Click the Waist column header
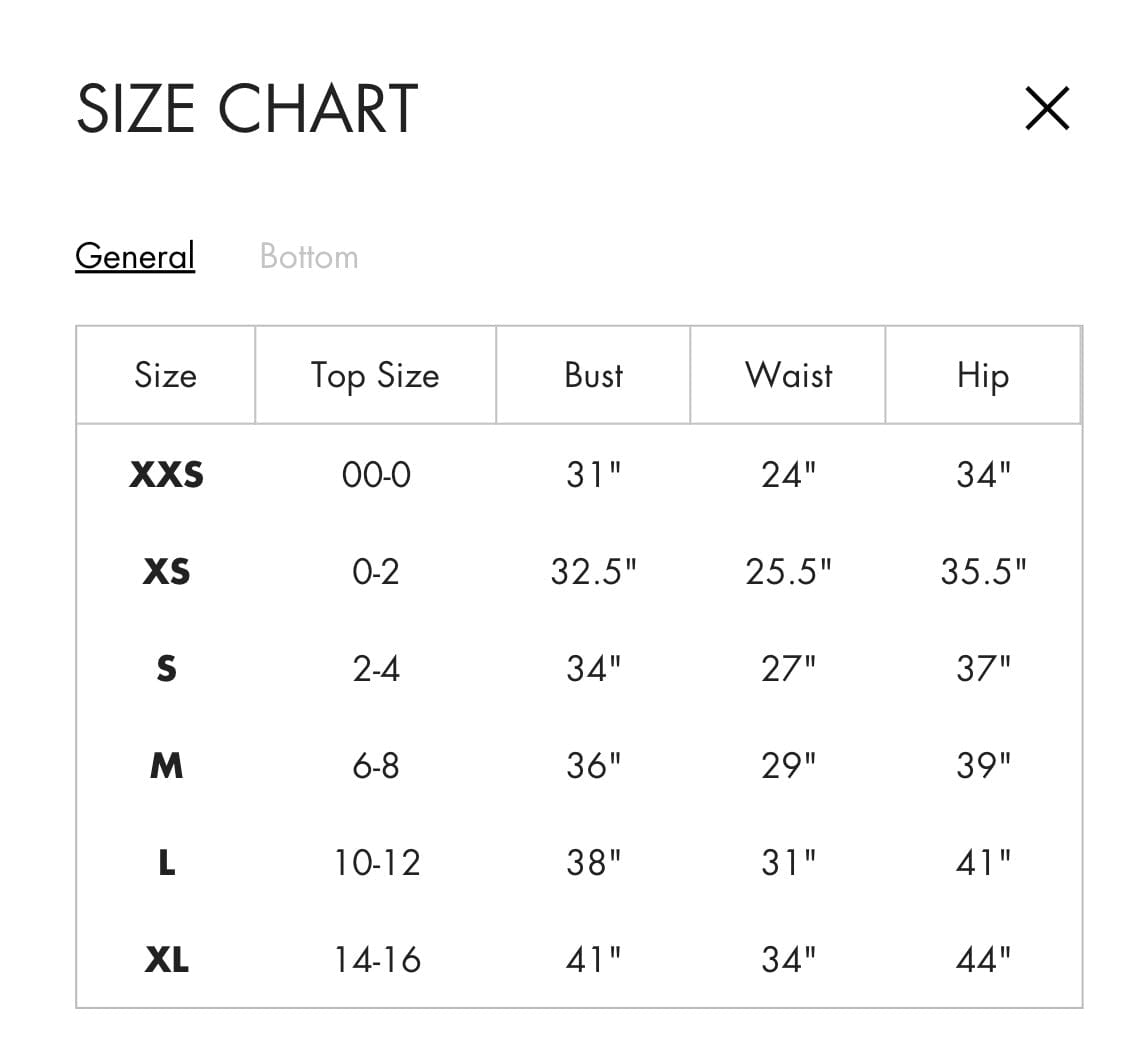 [788, 375]
